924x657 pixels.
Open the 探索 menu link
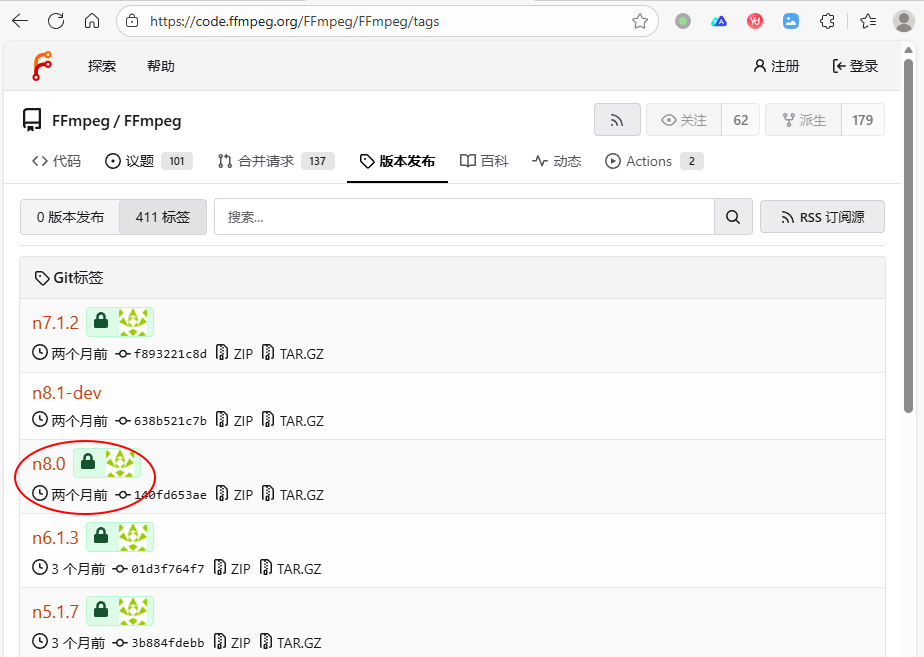click(x=102, y=66)
